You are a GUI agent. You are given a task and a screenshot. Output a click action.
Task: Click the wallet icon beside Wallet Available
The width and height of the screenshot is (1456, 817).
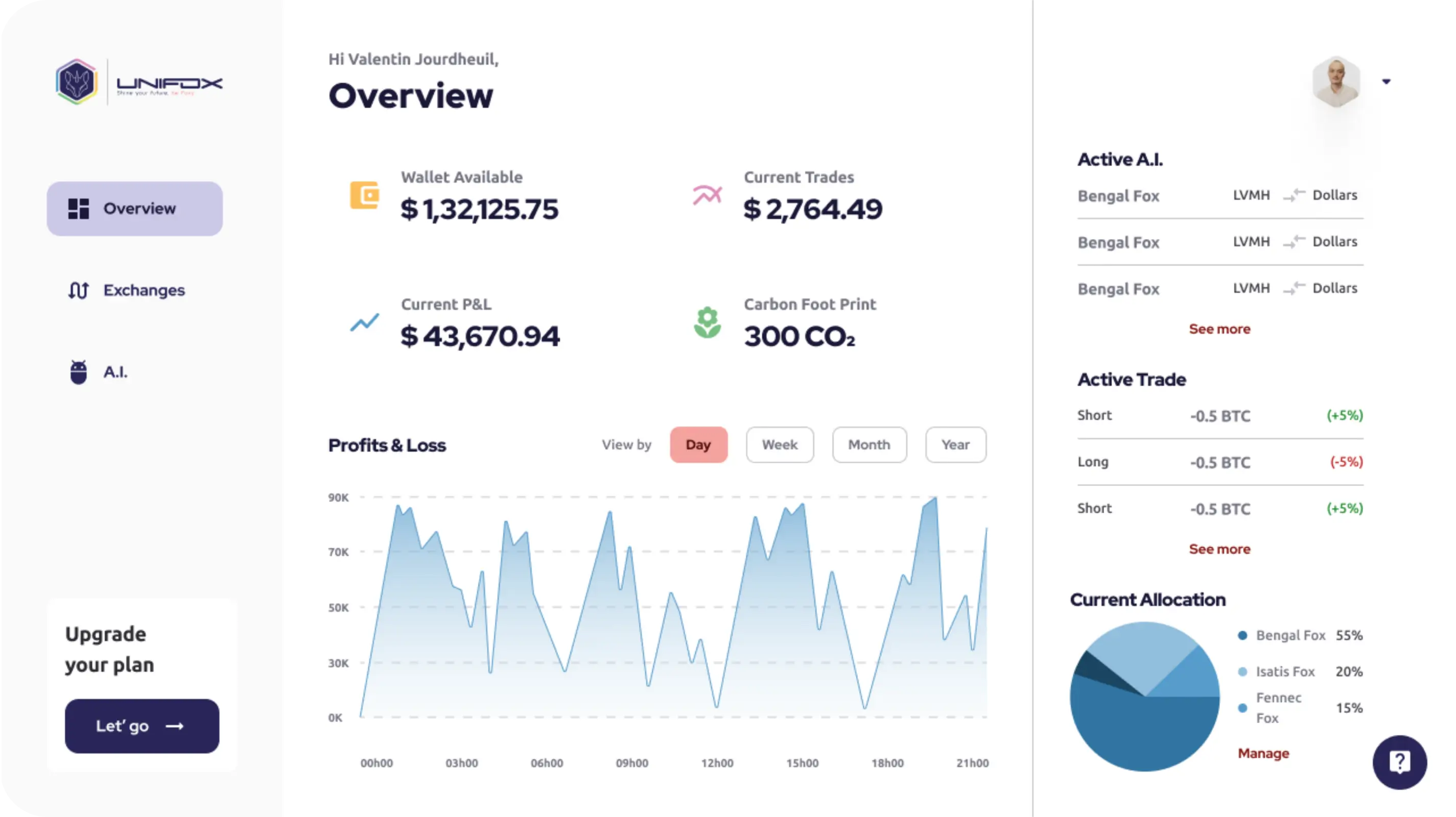[365, 195]
